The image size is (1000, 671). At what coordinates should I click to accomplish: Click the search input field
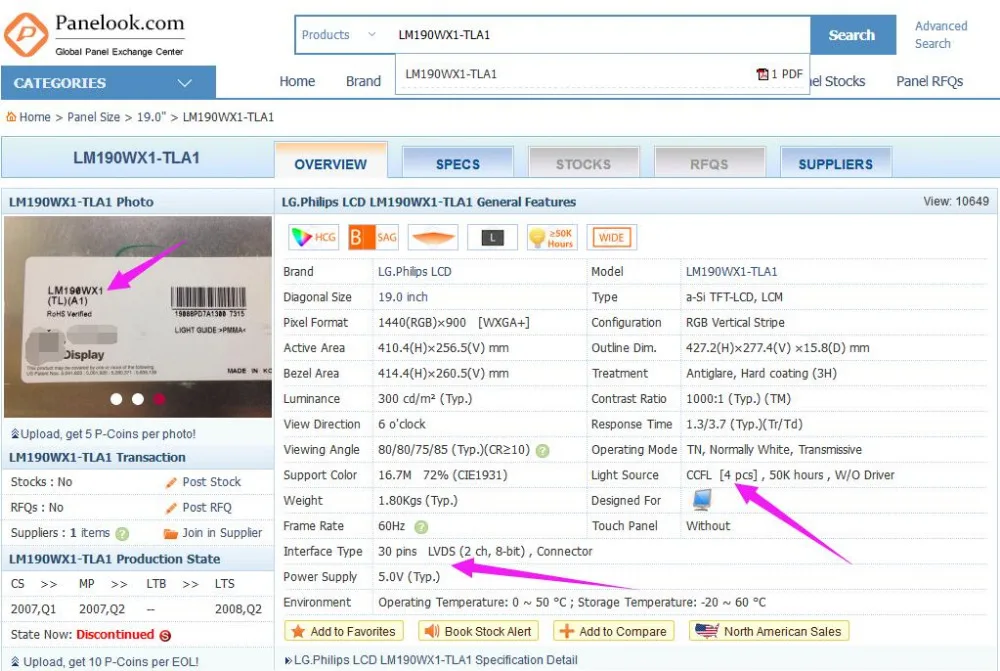coord(599,34)
